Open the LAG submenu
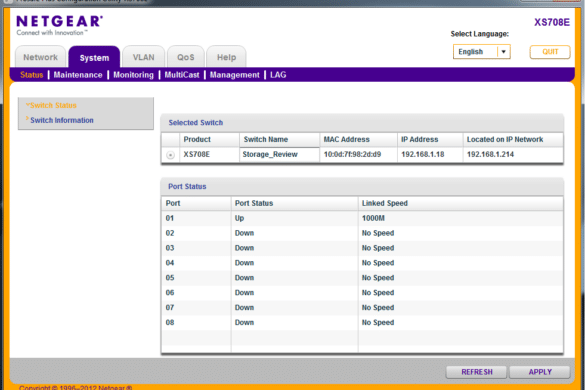This screenshot has width=585, height=390. click(278, 75)
